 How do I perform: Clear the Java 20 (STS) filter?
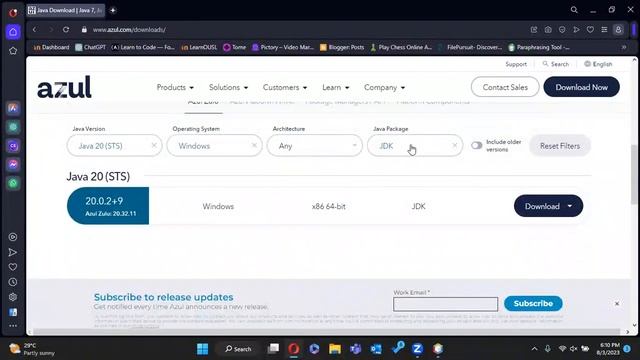click(x=154, y=145)
